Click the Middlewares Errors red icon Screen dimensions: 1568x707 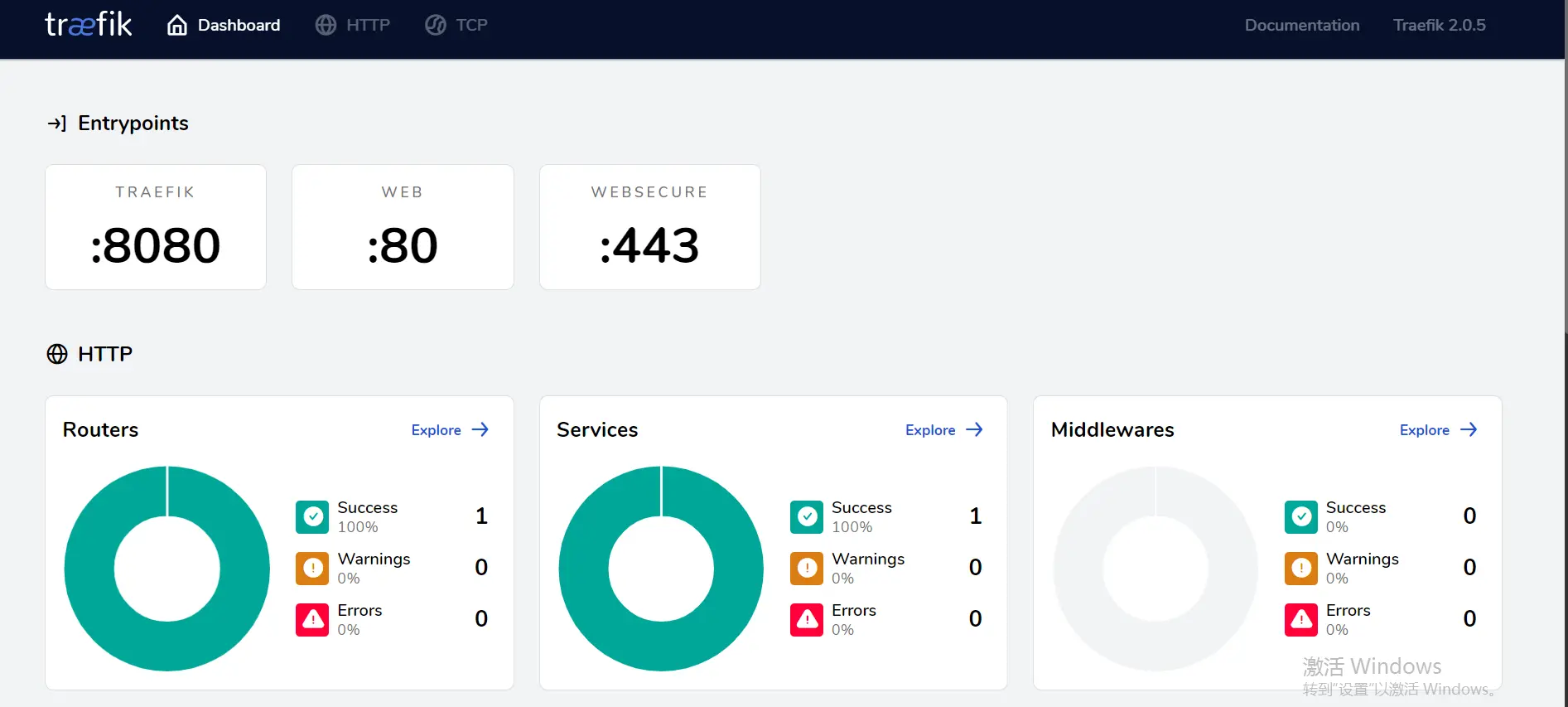(1301, 620)
